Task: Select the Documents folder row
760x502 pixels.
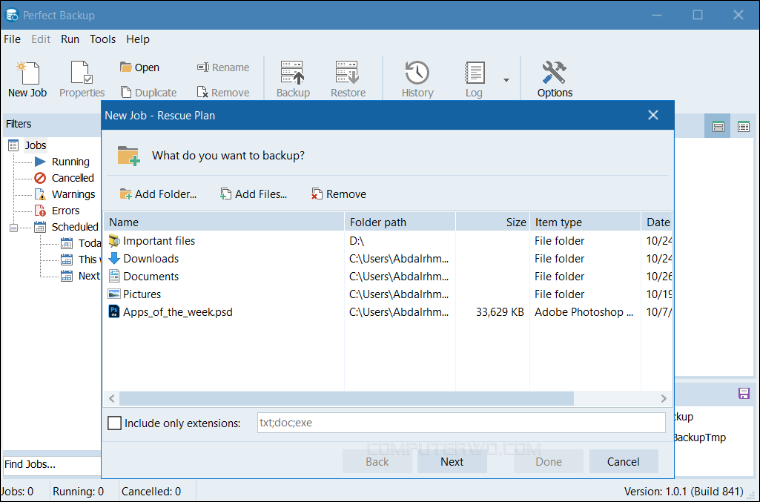Action: [388, 276]
